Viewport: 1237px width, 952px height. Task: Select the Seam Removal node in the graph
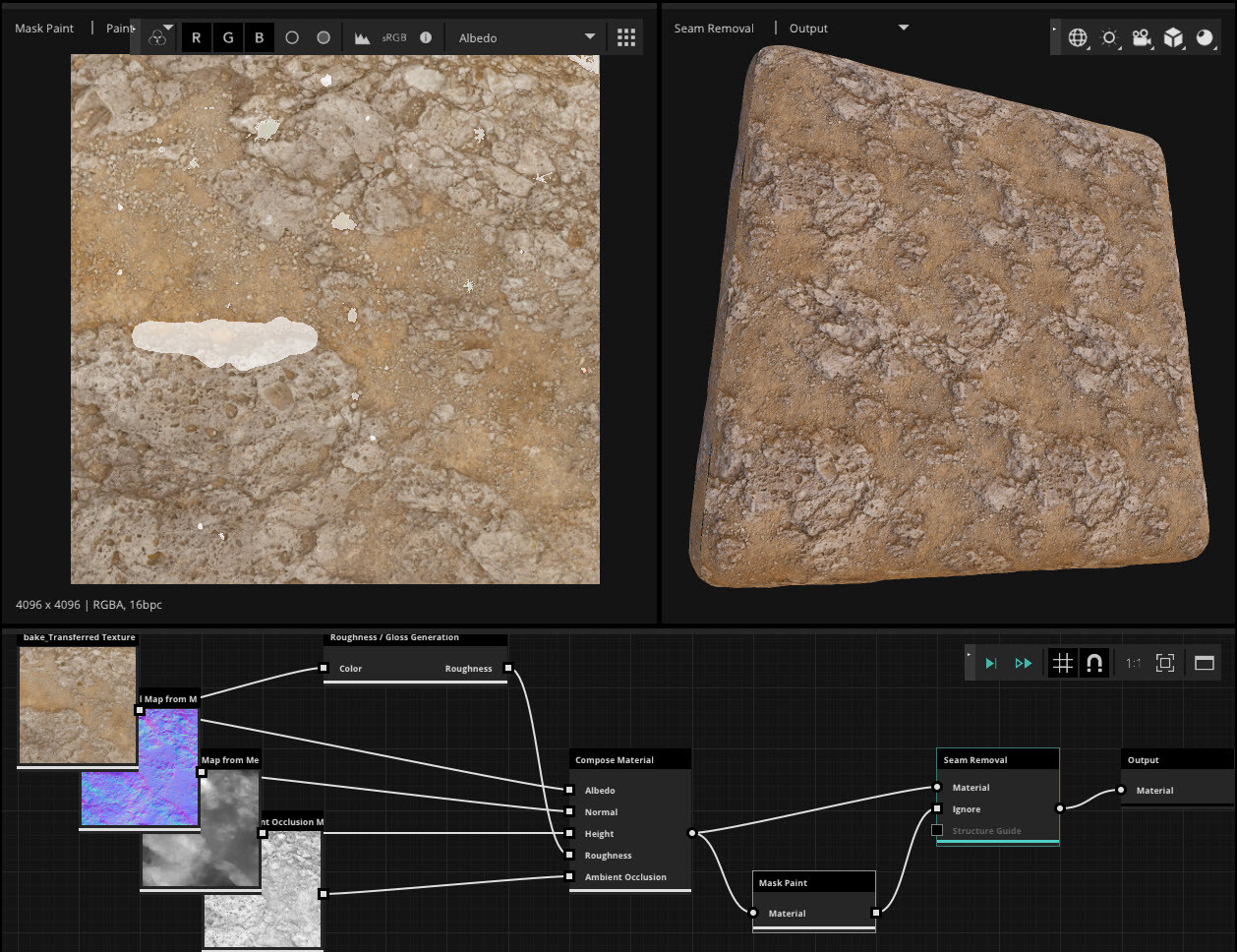pyautogui.click(x=997, y=759)
